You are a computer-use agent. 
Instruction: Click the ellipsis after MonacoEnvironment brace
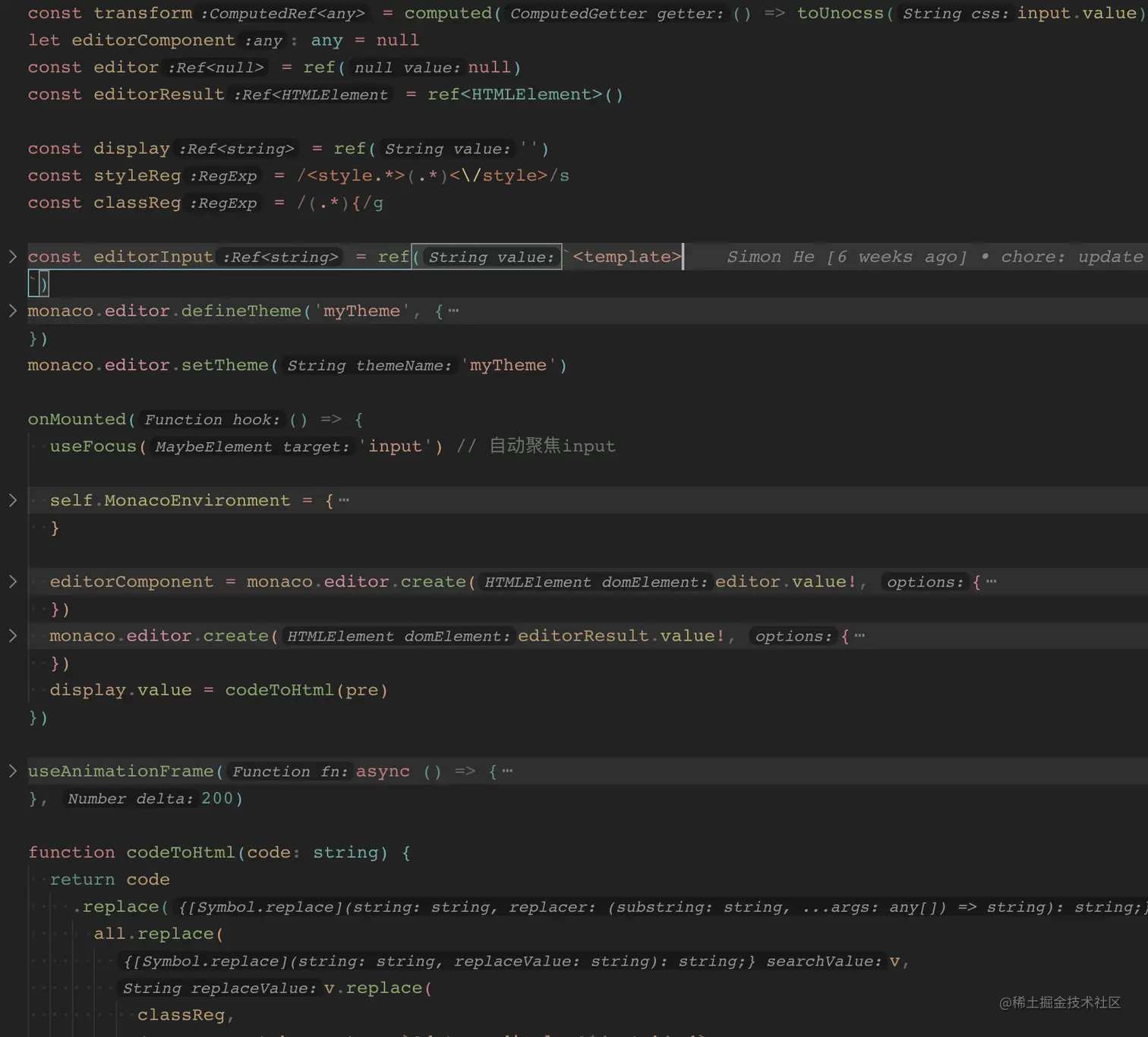click(344, 500)
